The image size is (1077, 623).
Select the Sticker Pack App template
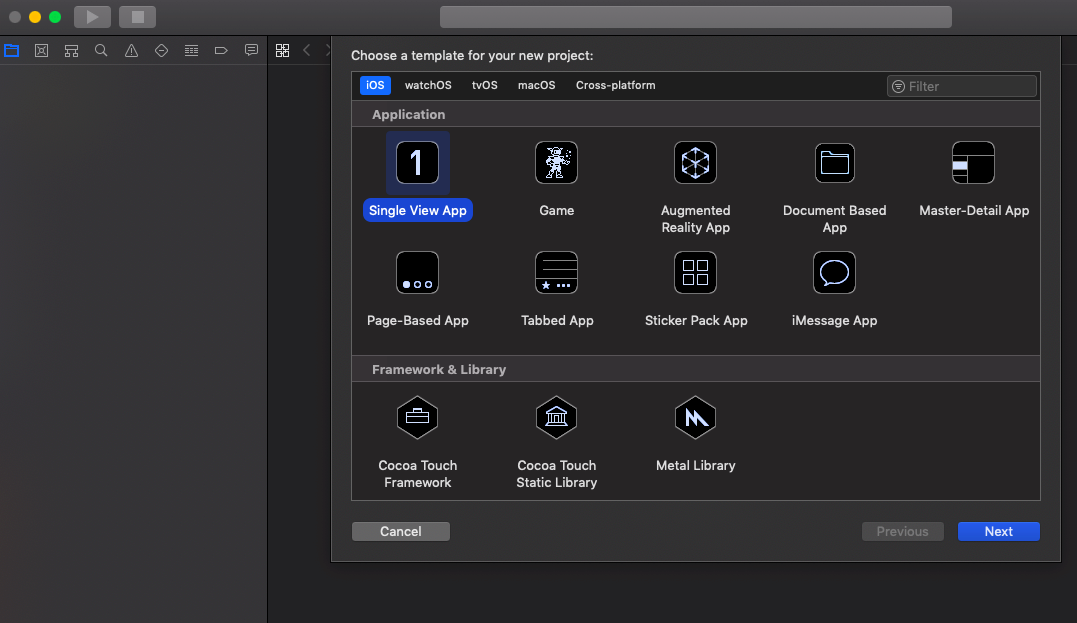tap(695, 273)
